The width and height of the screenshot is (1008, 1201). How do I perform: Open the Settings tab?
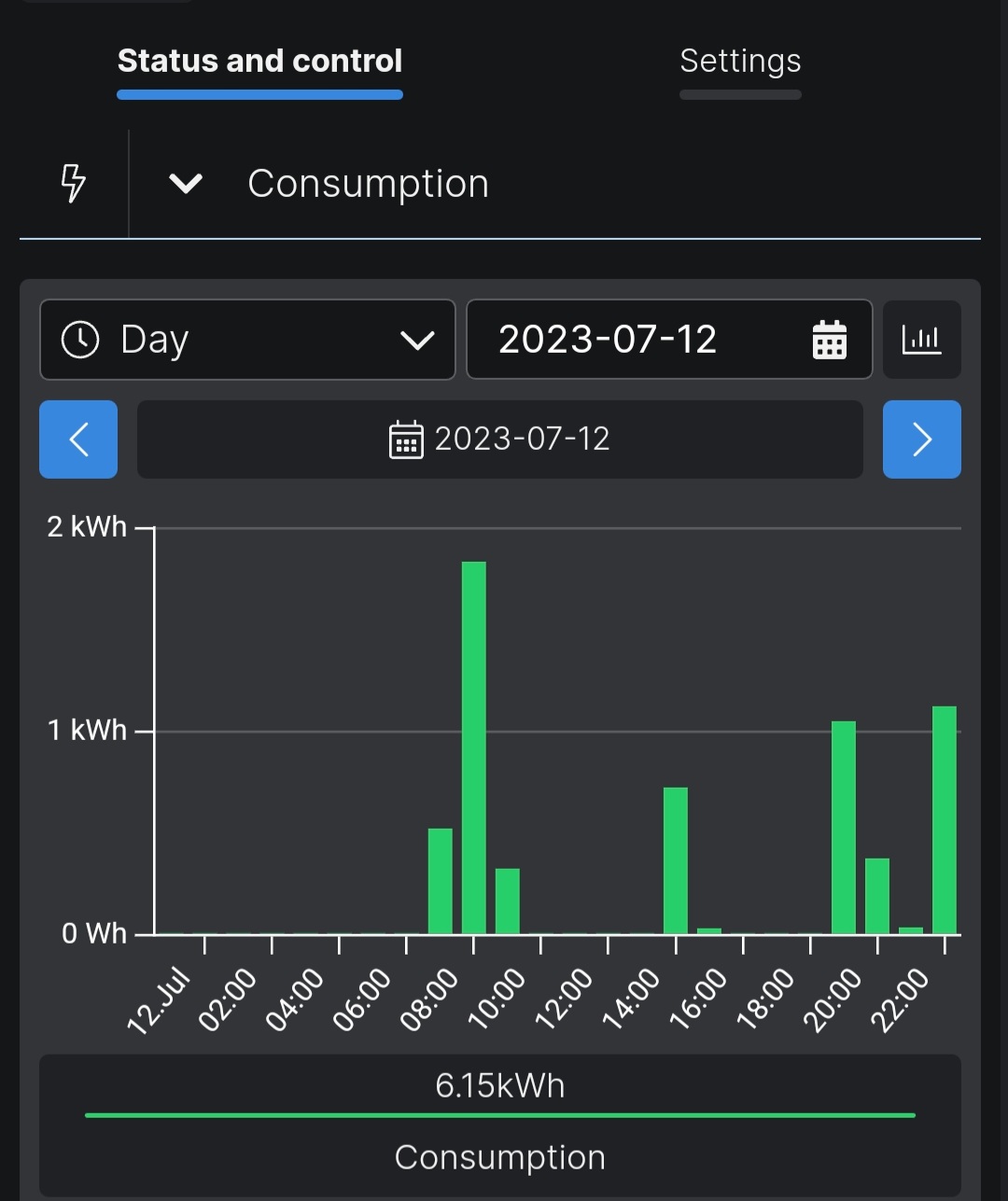[x=740, y=62]
